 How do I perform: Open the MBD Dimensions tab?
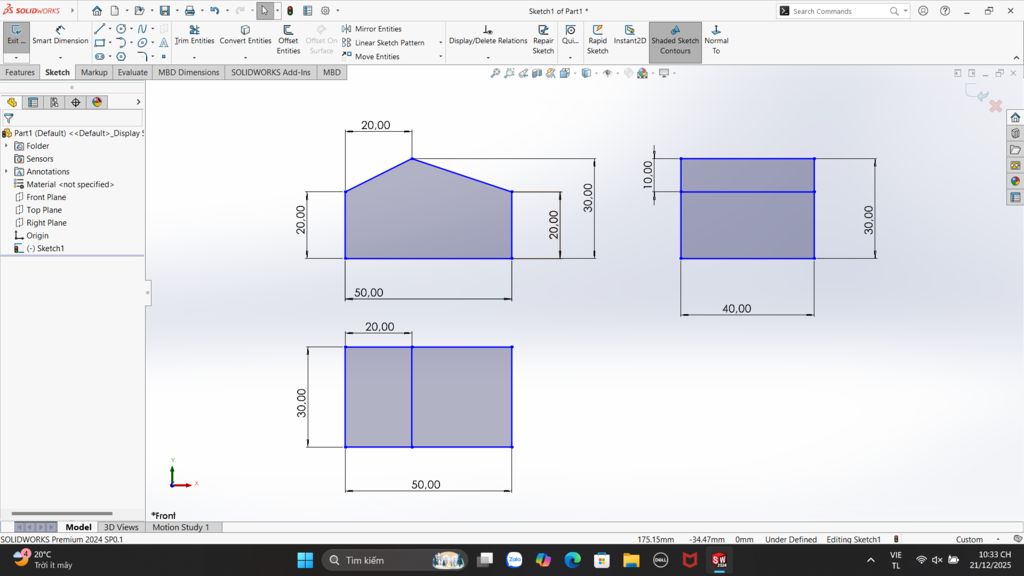pyautogui.click(x=189, y=72)
